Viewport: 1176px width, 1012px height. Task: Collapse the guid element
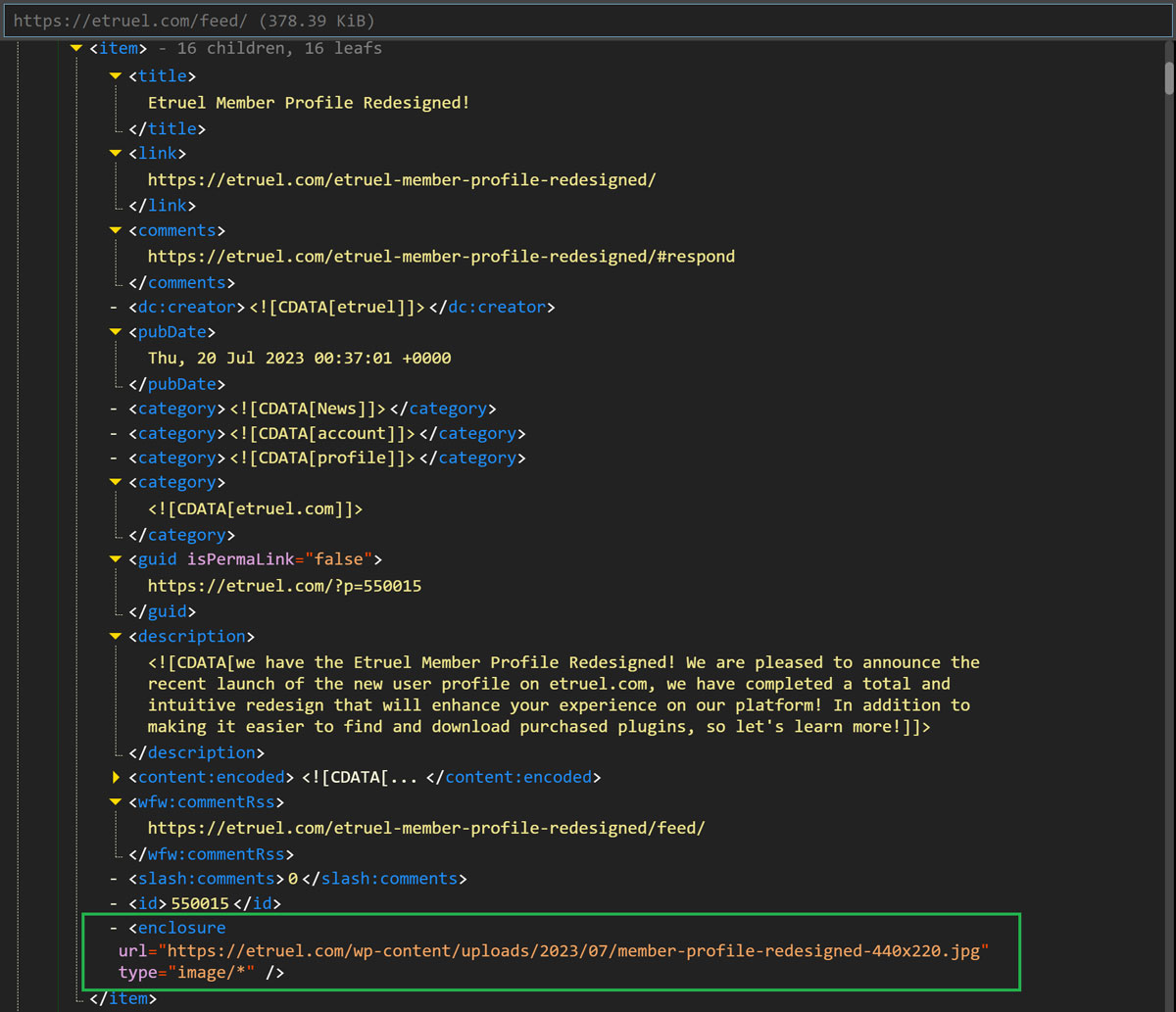pos(116,560)
